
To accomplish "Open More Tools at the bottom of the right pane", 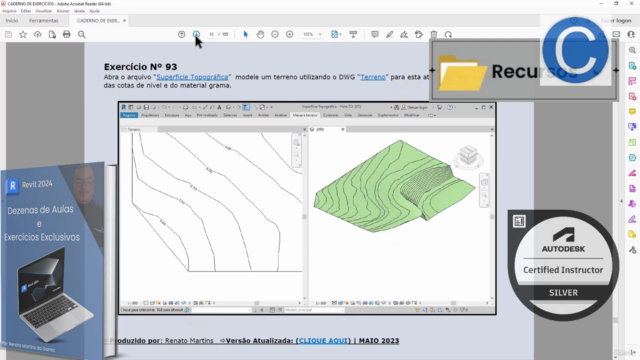I will pyautogui.click(x=632, y=249).
